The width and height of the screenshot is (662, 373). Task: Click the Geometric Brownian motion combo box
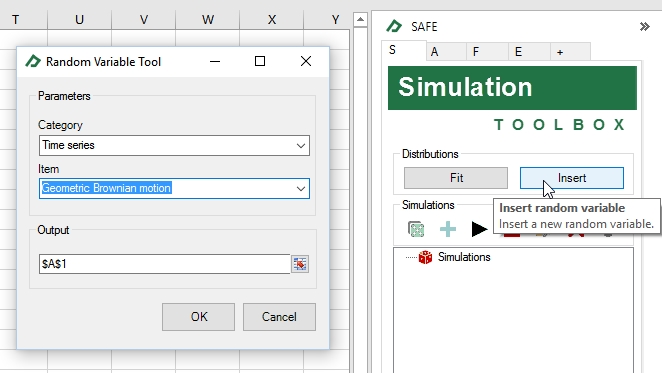point(174,188)
